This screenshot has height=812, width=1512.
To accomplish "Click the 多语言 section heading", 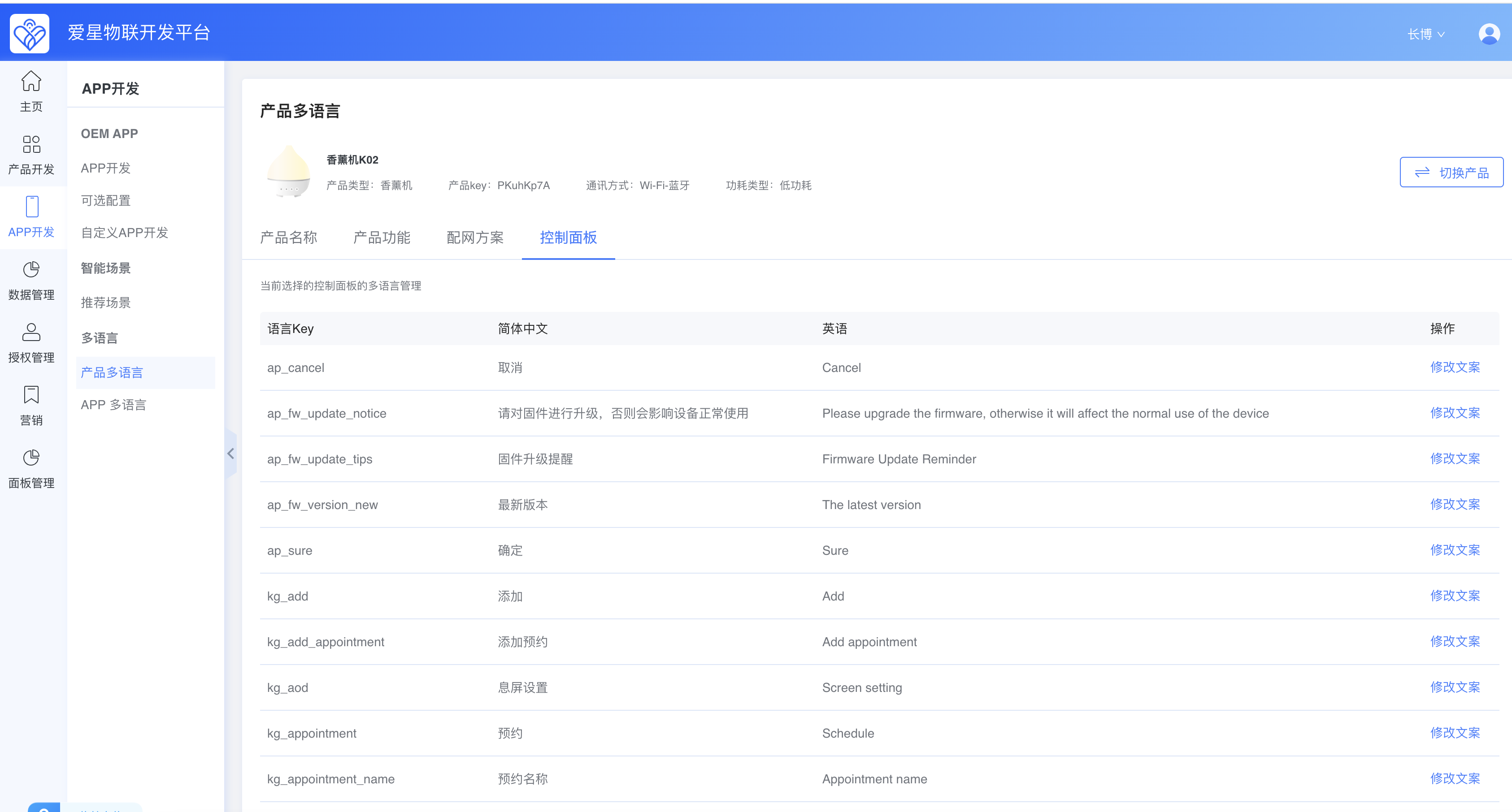I will click(x=99, y=338).
